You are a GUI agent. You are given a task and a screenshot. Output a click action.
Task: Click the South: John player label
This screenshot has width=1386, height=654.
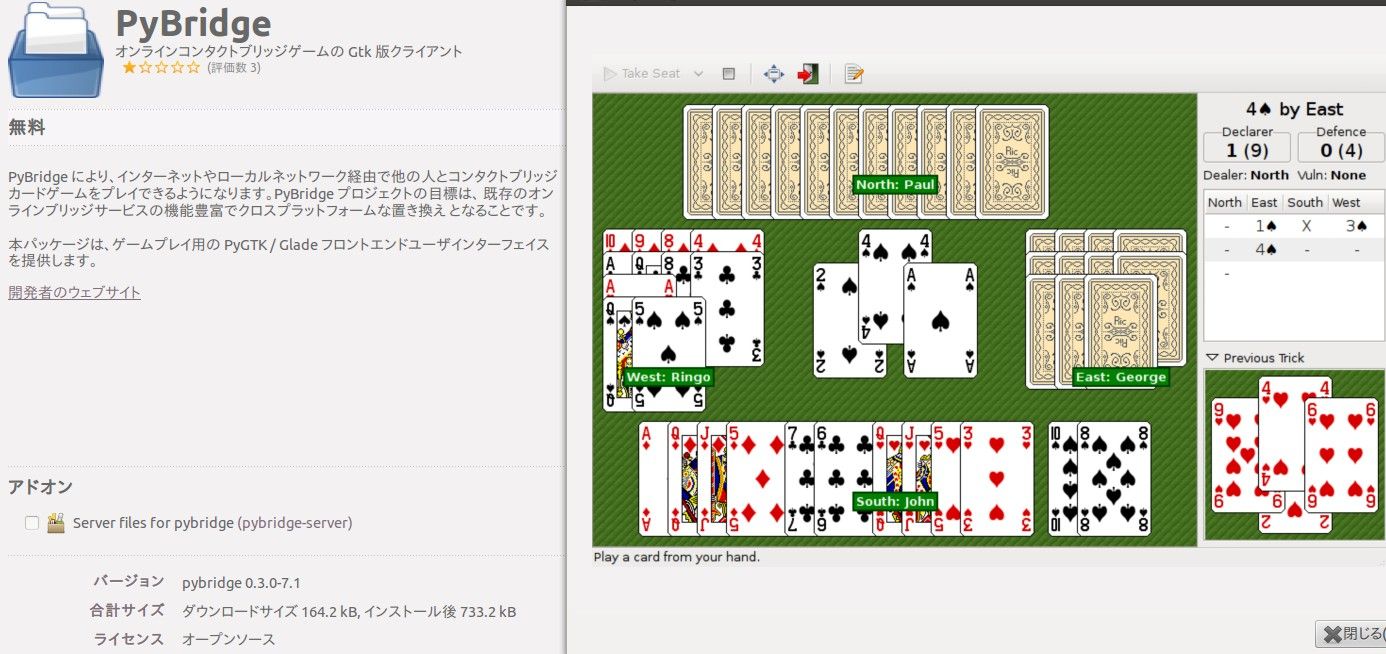894,501
